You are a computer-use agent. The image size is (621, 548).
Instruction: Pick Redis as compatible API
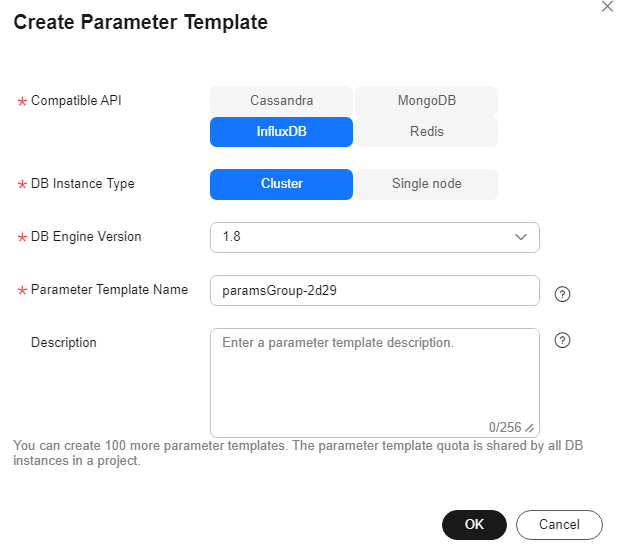[426, 131]
